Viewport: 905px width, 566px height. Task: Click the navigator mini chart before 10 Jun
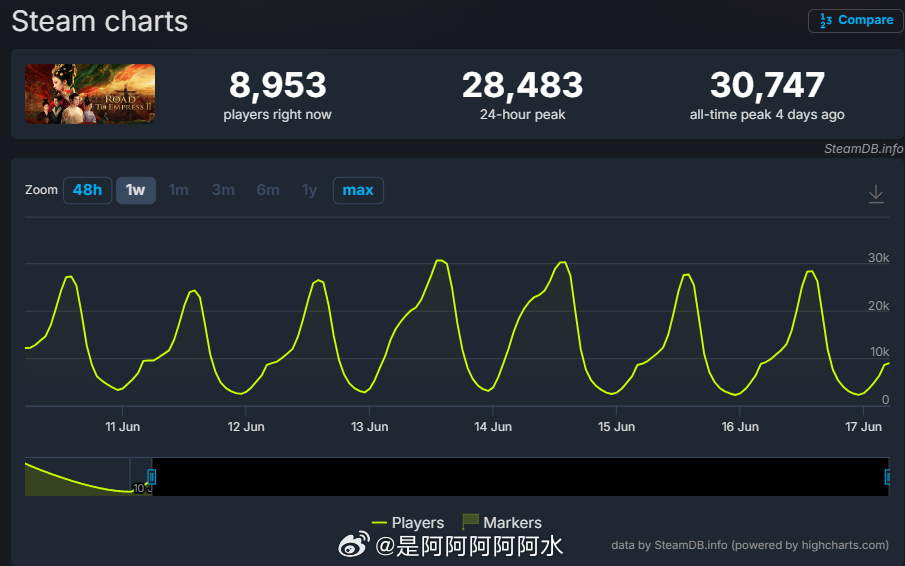tap(77, 478)
